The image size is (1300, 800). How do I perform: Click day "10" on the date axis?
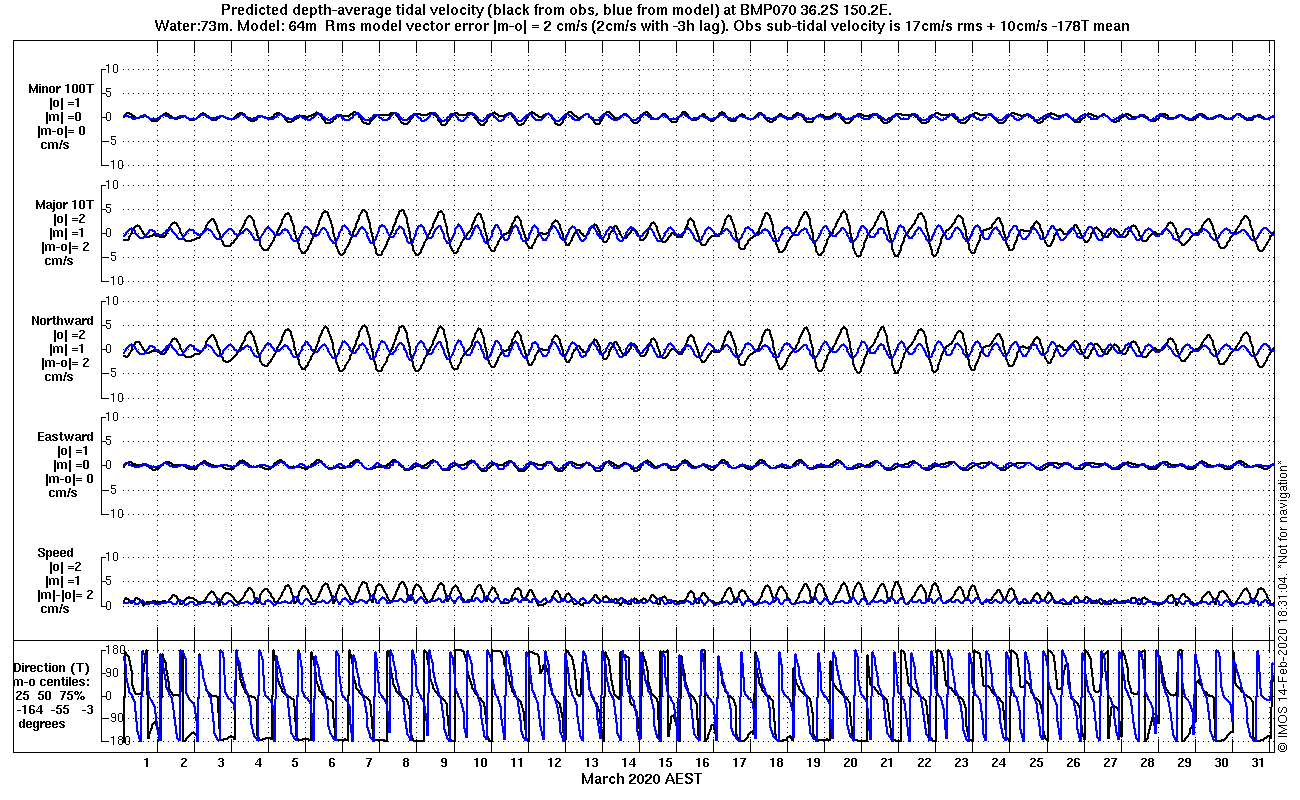[x=480, y=763]
